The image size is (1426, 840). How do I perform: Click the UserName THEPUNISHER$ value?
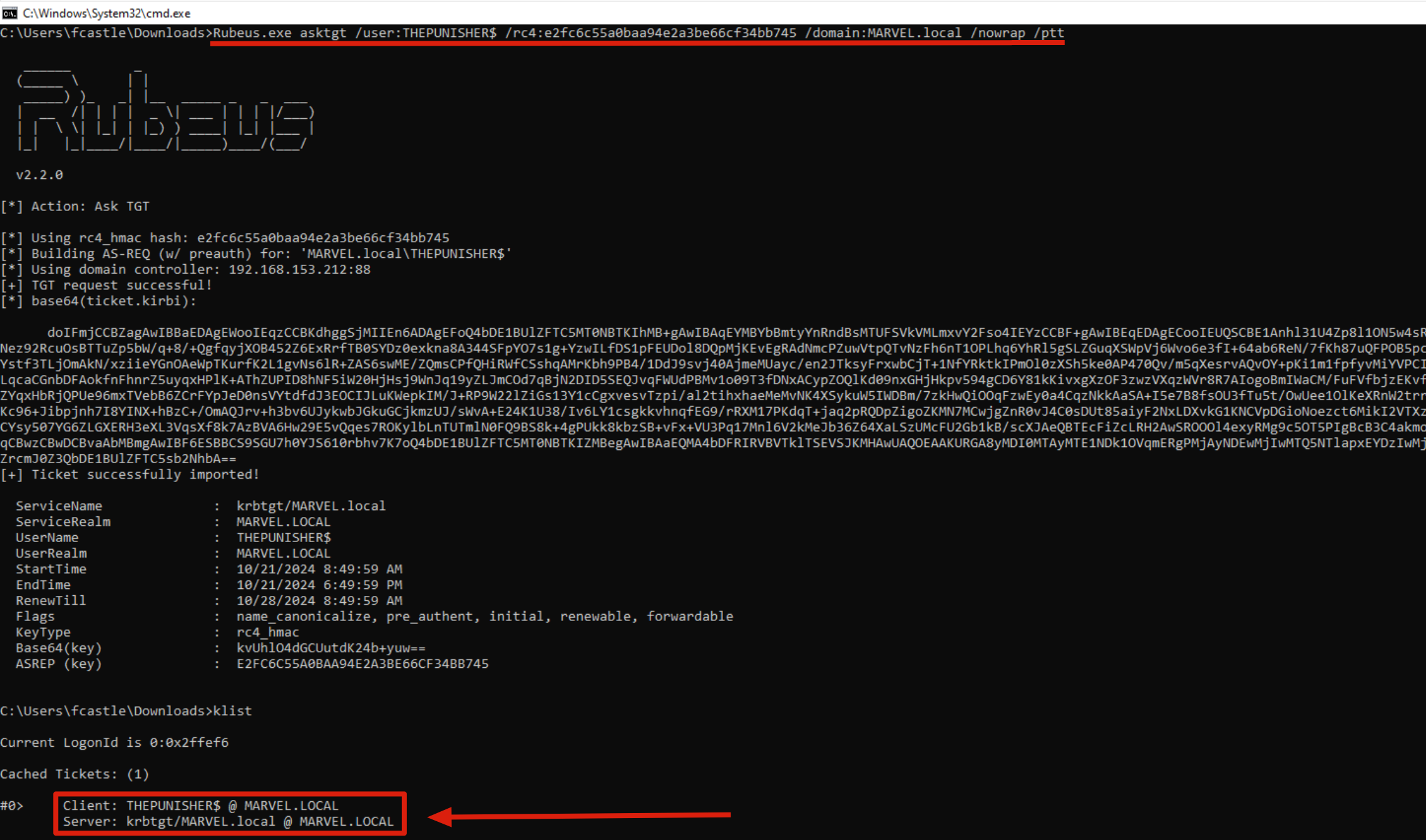coord(284,538)
